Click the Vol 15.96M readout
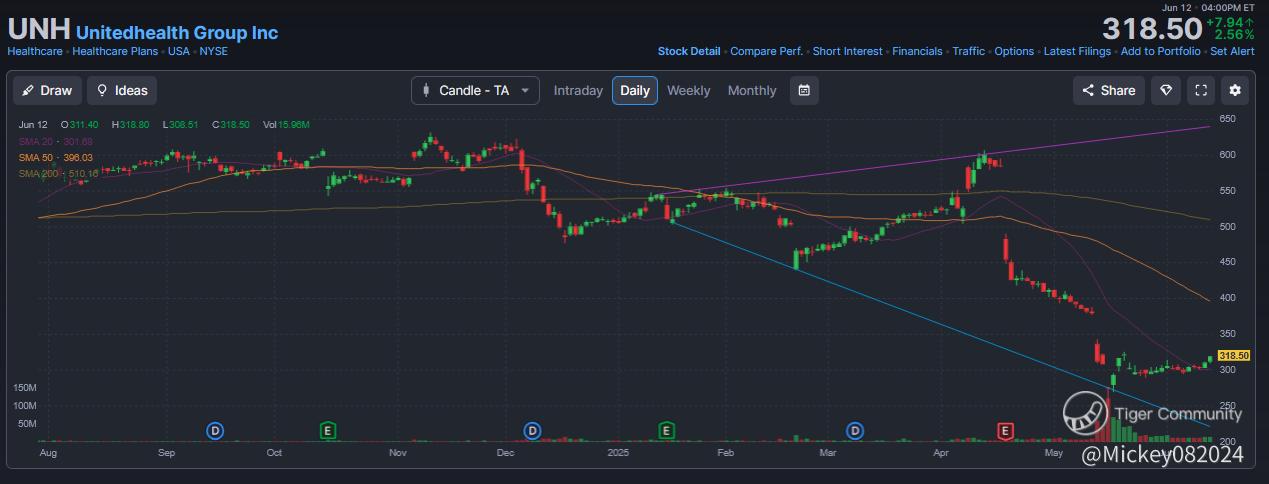The height and width of the screenshot is (484, 1269). point(286,125)
